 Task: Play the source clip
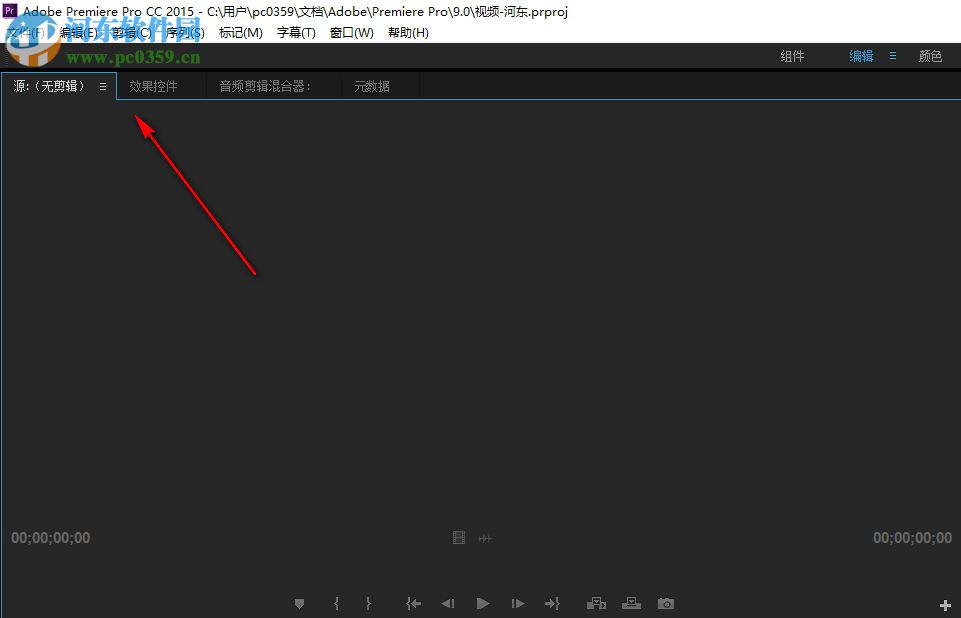[482, 603]
